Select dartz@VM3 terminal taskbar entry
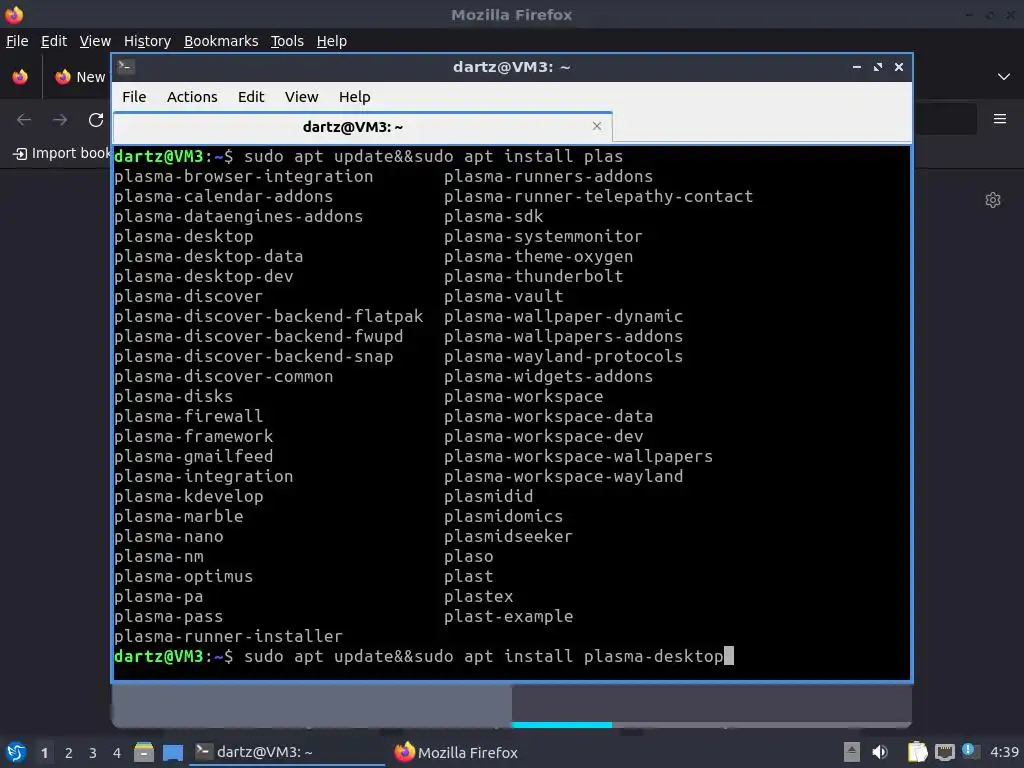1024x768 pixels. pyautogui.click(x=287, y=752)
